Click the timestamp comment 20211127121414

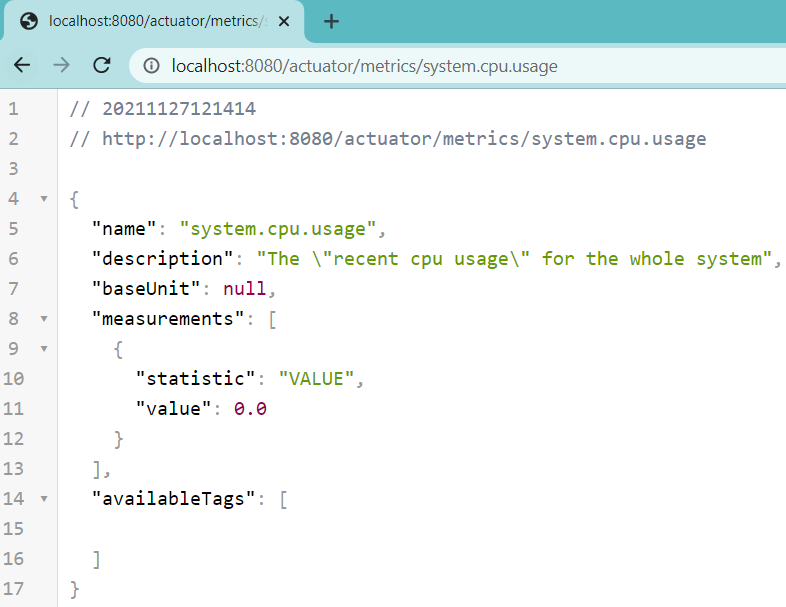[179, 109]
